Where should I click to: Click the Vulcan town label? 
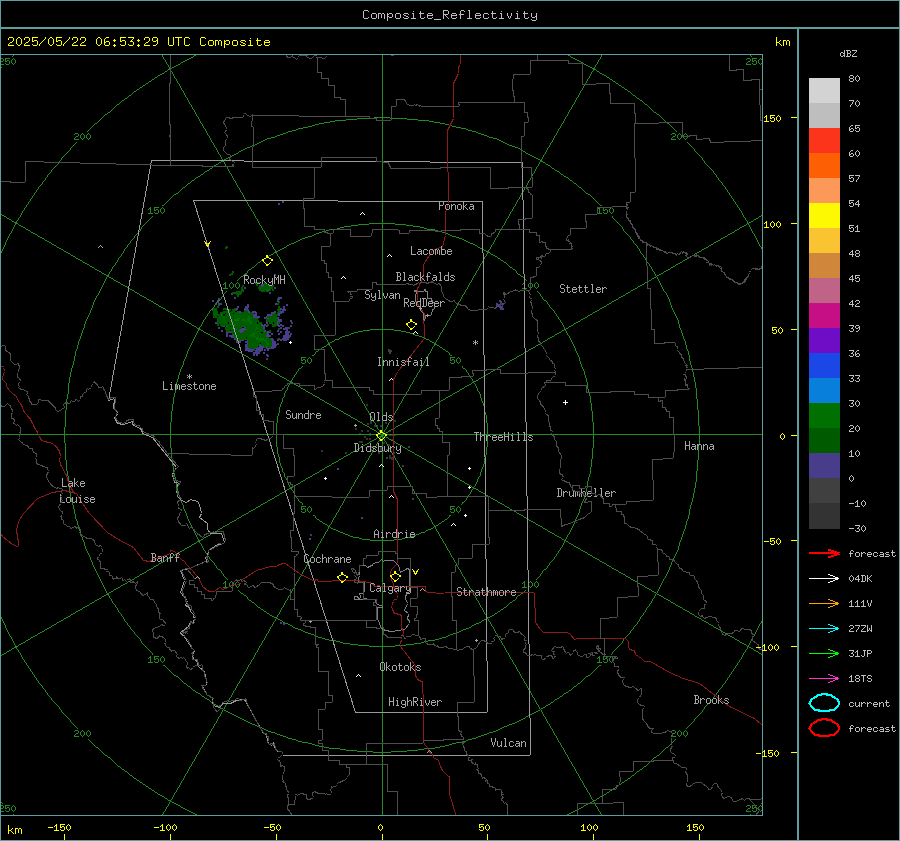[509, 743]
